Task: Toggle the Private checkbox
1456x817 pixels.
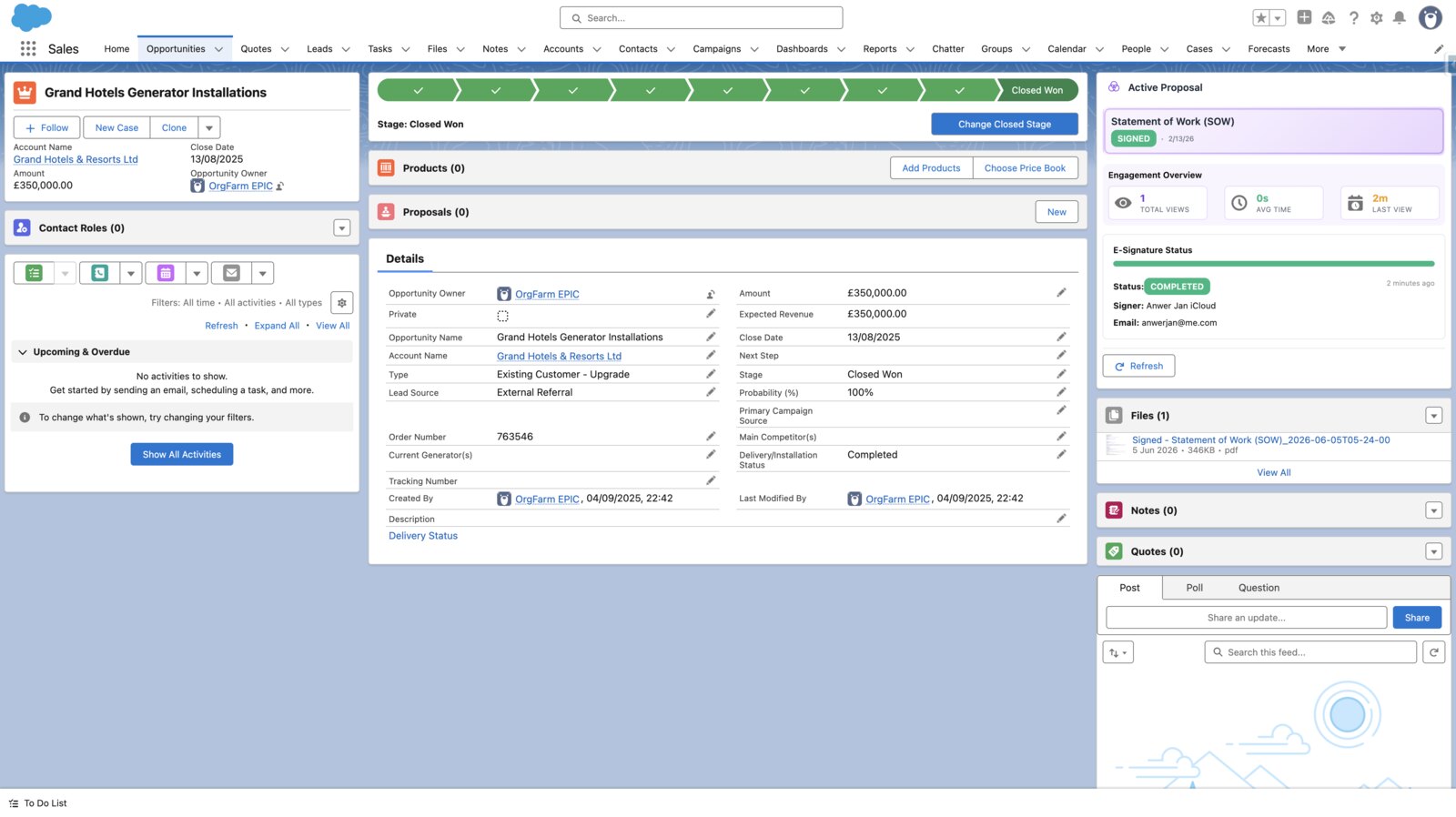Action: (502, 316)
